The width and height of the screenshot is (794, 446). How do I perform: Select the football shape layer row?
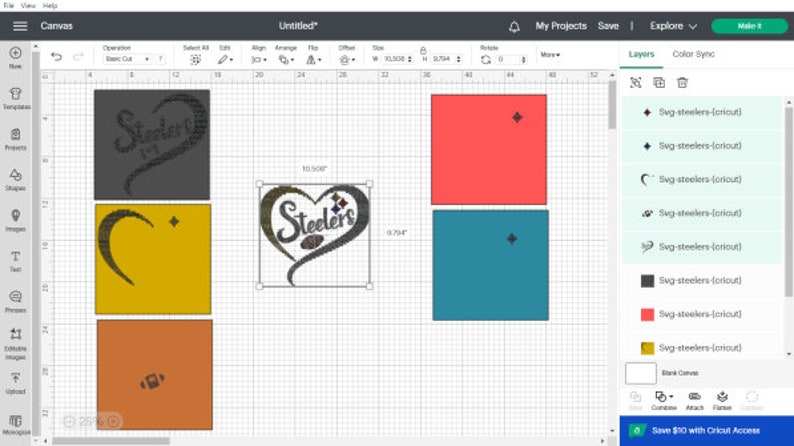coord(701,213)
